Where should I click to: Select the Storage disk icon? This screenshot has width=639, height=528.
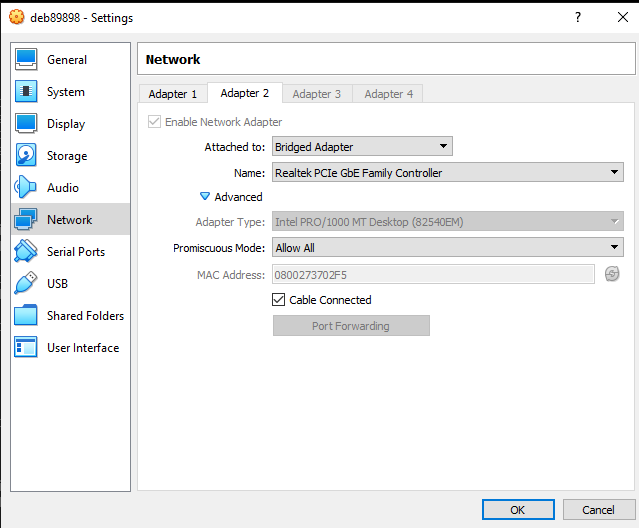coord(26,155)
